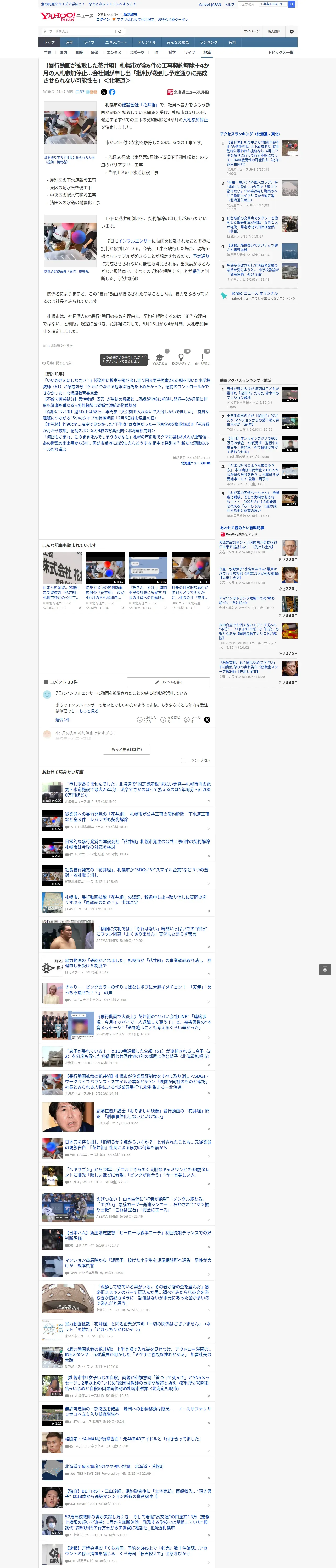
Task: Click the back-to-top arrow button
Action: [325, 969]
